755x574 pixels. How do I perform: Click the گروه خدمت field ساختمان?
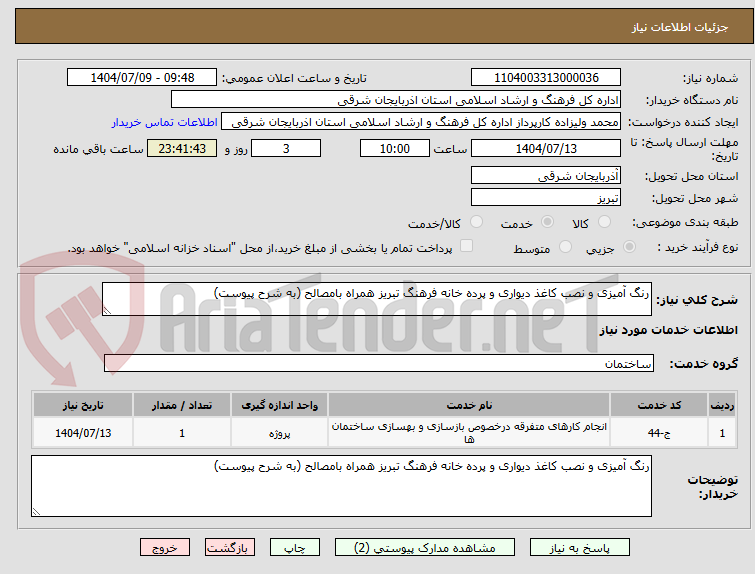(x=378, y=364)
